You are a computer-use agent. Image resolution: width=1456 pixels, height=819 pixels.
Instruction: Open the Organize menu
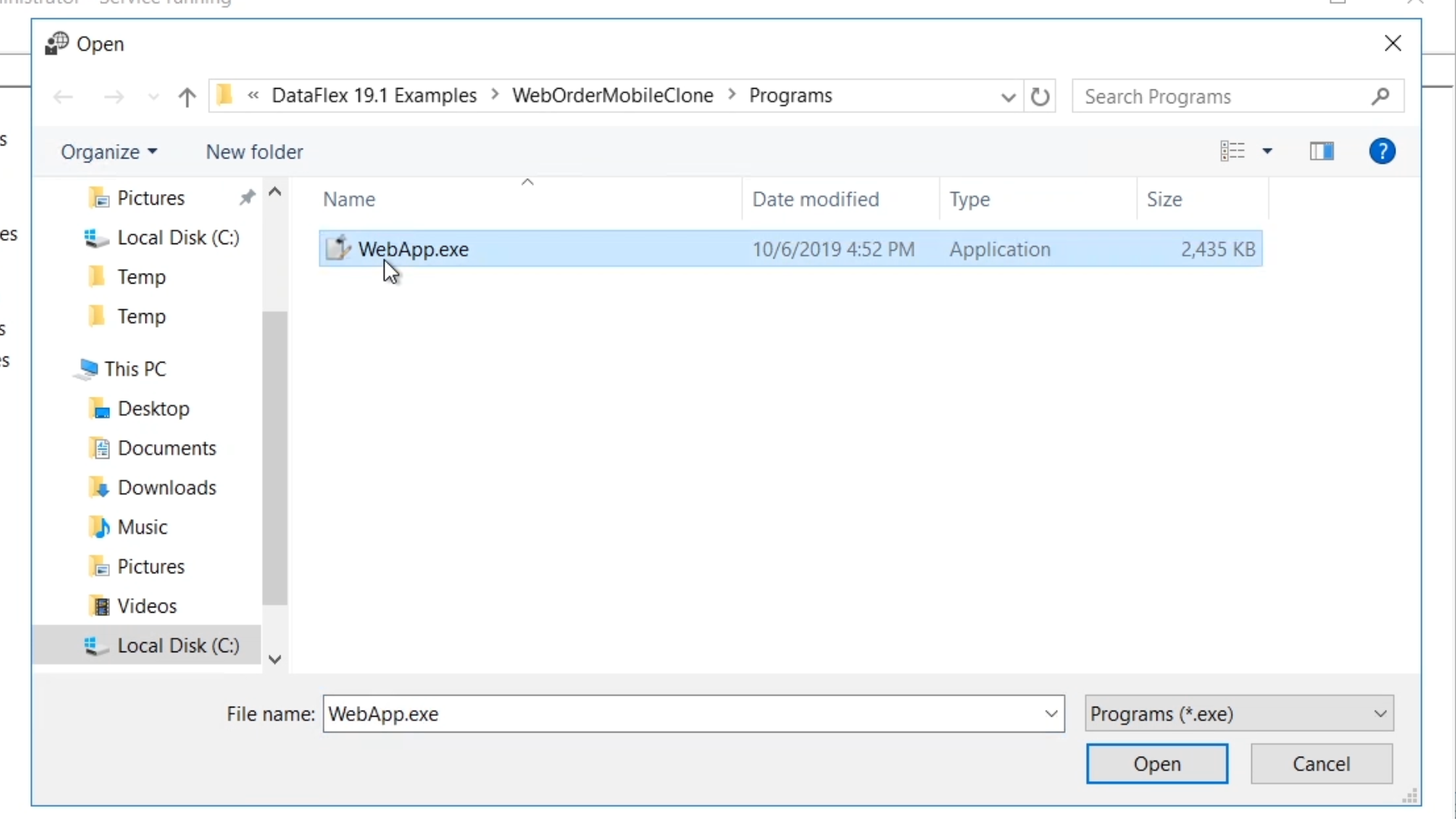pos(109,152)
